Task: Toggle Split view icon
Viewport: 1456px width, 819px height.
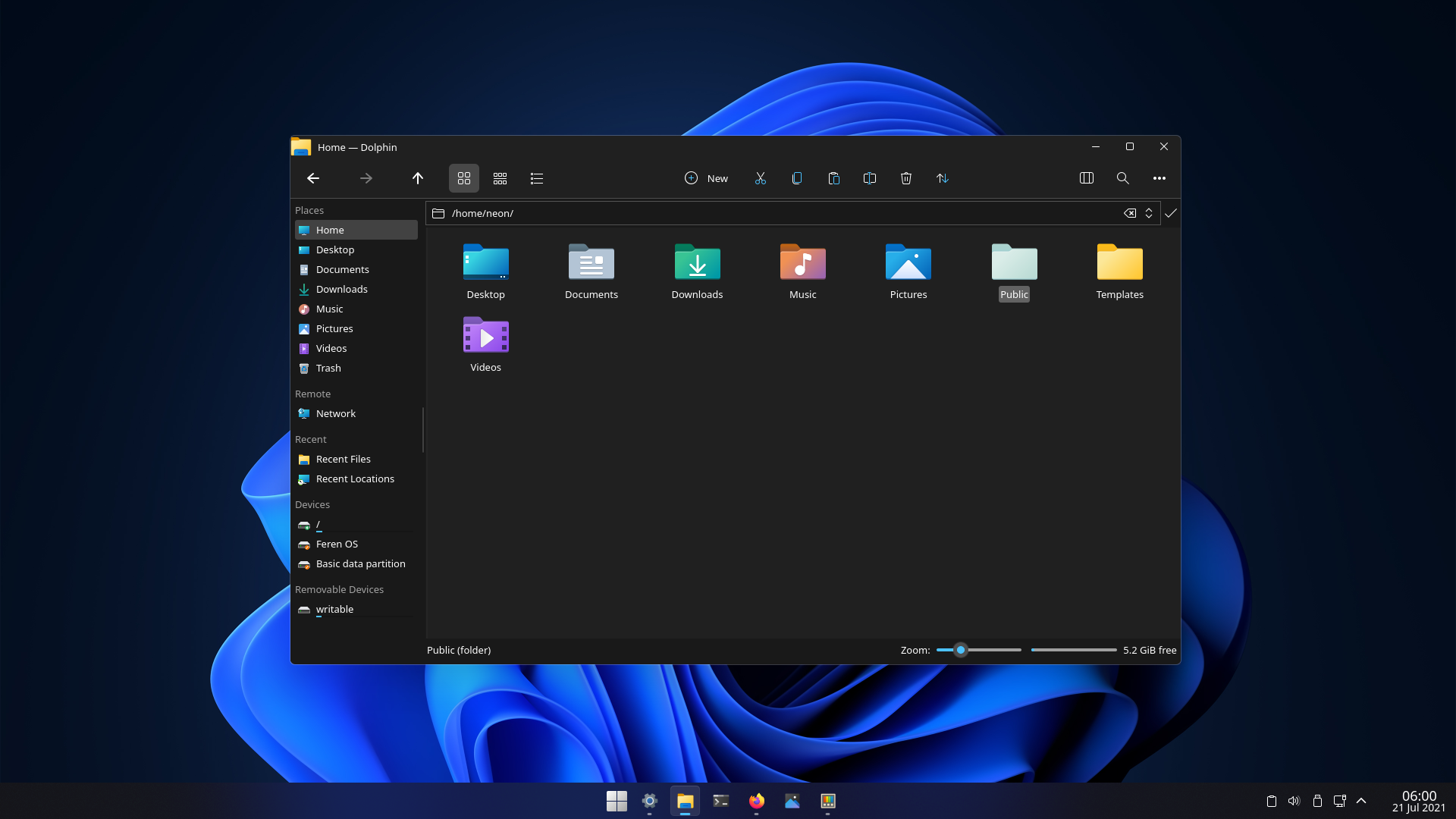Action: (1087, 178)
